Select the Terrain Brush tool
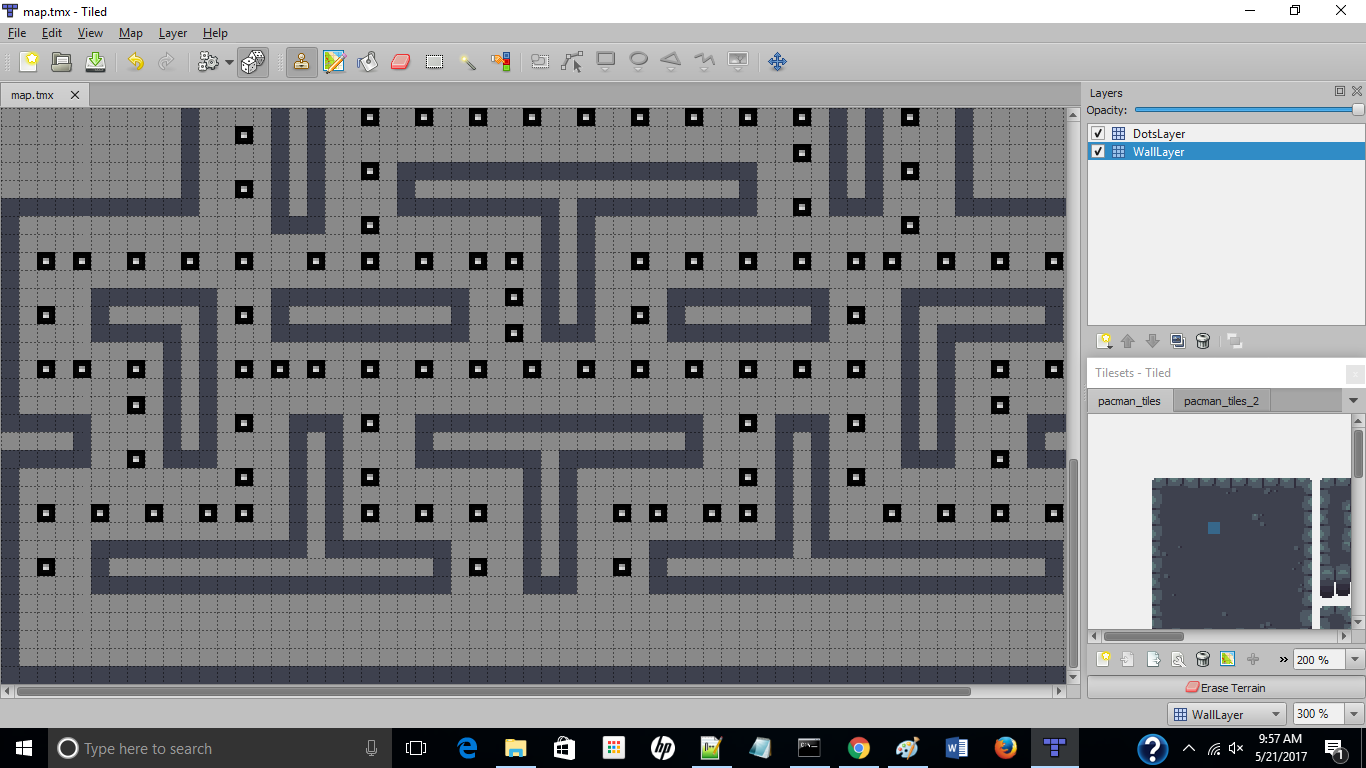The width and height of the screenshot is (1366, 768). click(334, 62)
